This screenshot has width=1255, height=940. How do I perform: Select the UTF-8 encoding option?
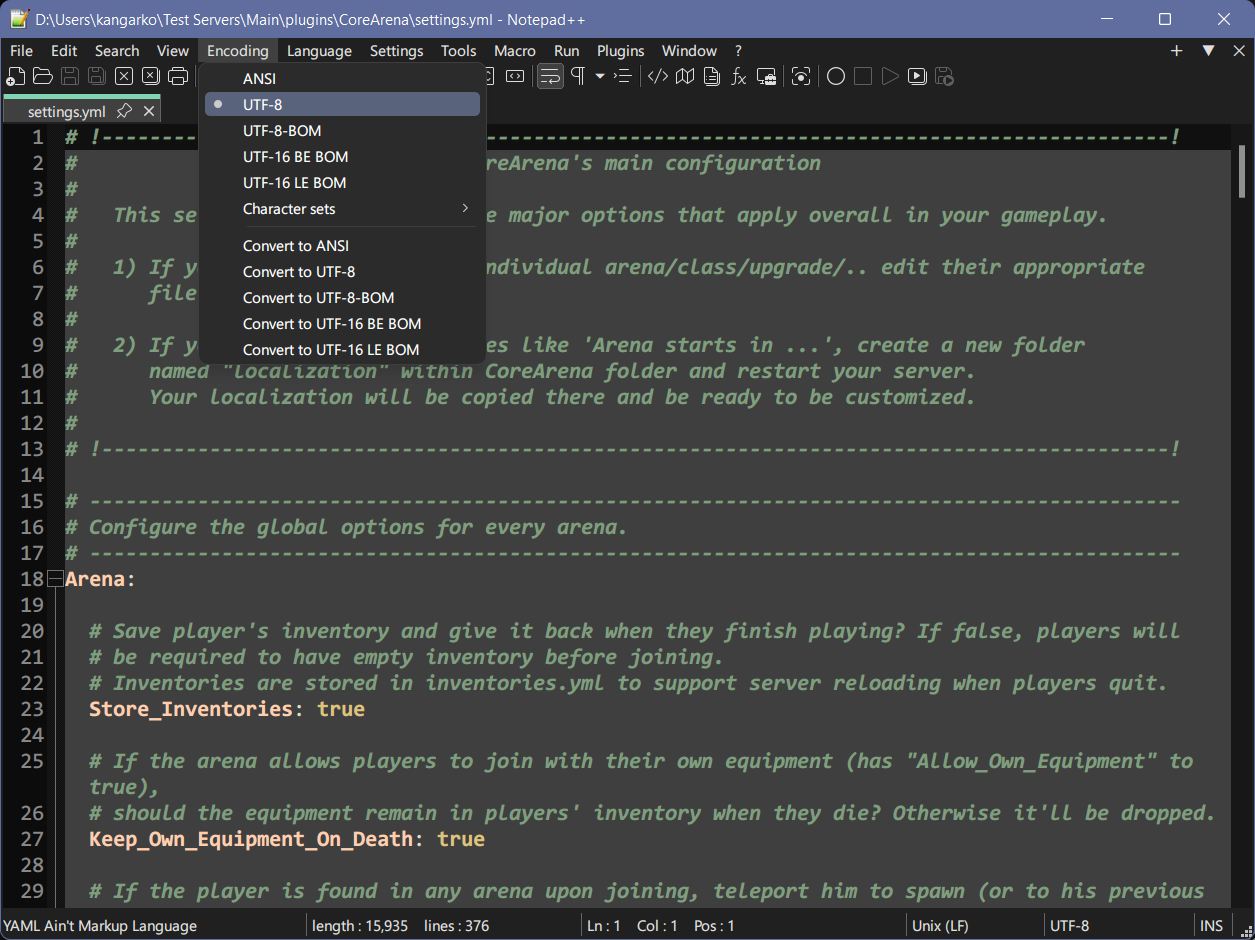[x=342, y=104]
